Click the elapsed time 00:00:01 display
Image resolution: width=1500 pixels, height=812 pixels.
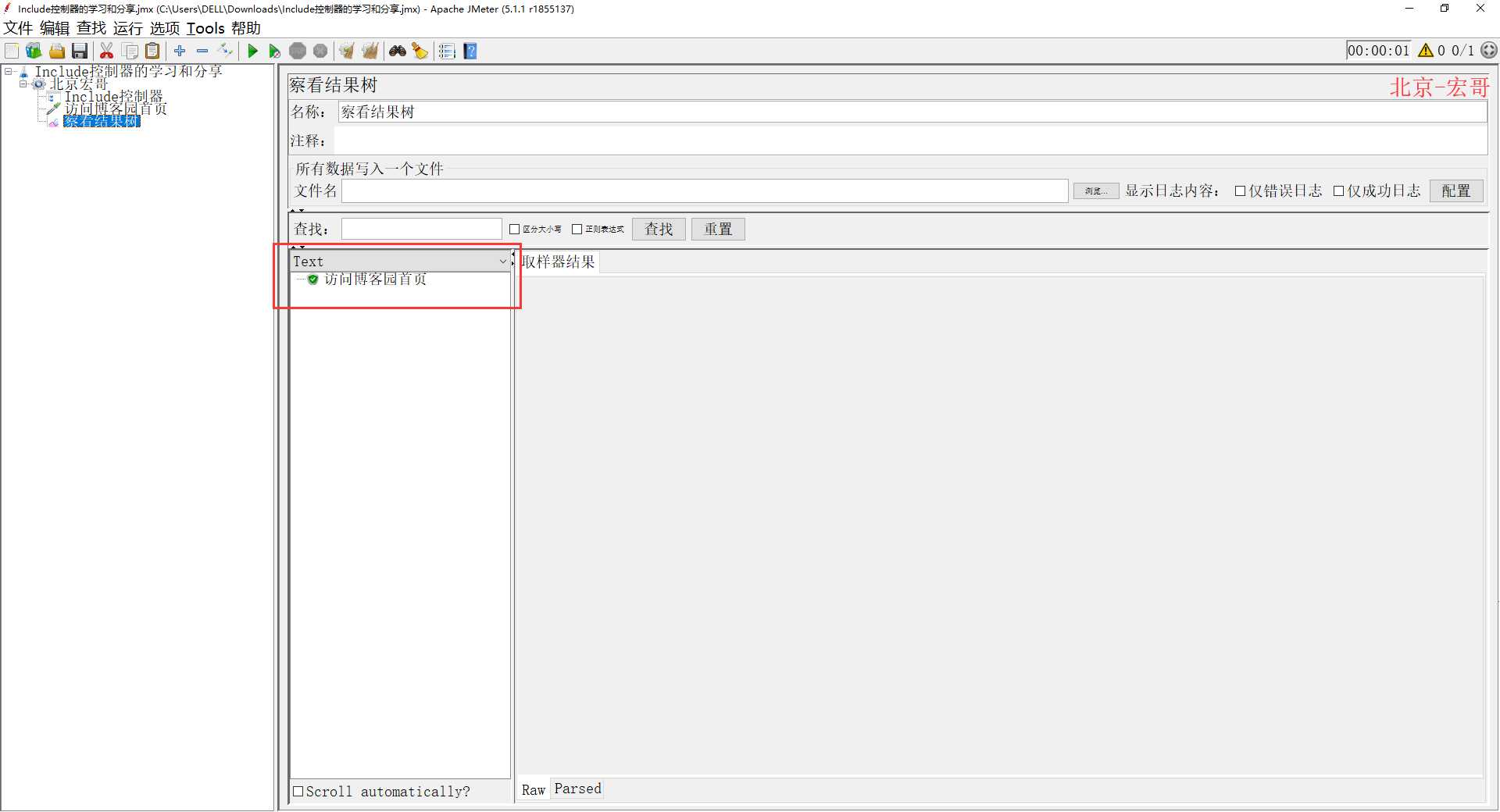click(1379, 51)
